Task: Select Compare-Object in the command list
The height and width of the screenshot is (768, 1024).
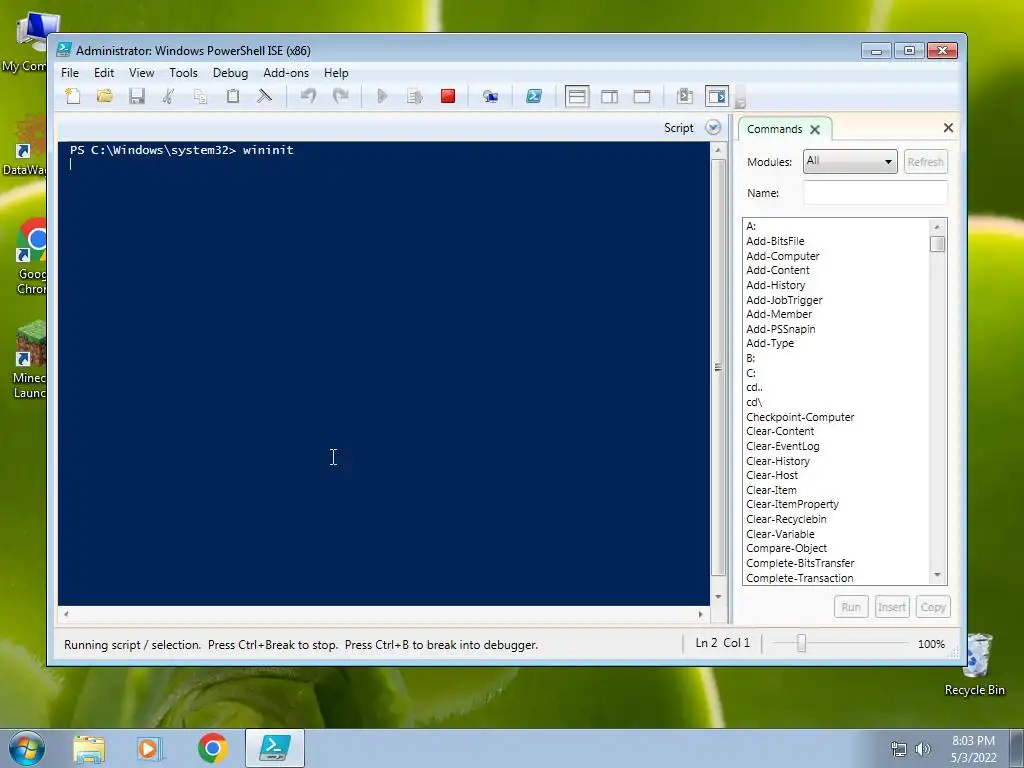Action: (x=786, y=549)
